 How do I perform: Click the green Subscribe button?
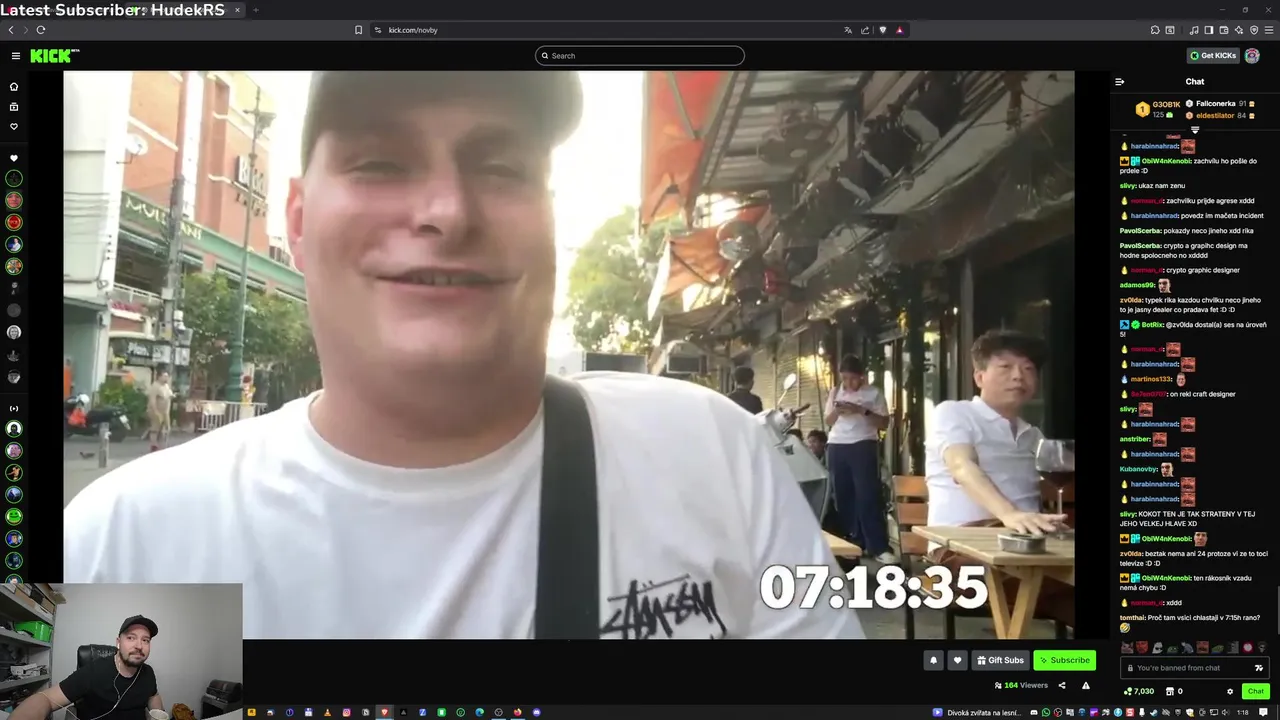pos(1064,660)
